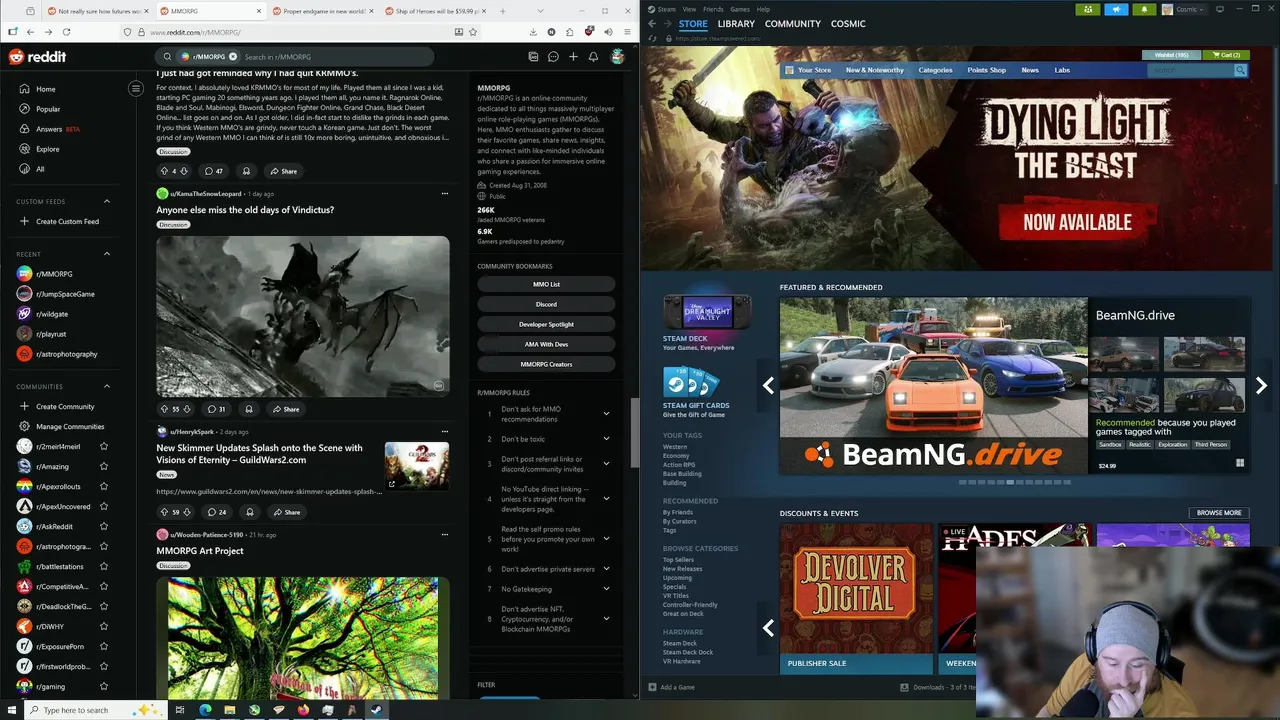Open MMO List community bookmark
1280x720 pixels.
[546, 284]
